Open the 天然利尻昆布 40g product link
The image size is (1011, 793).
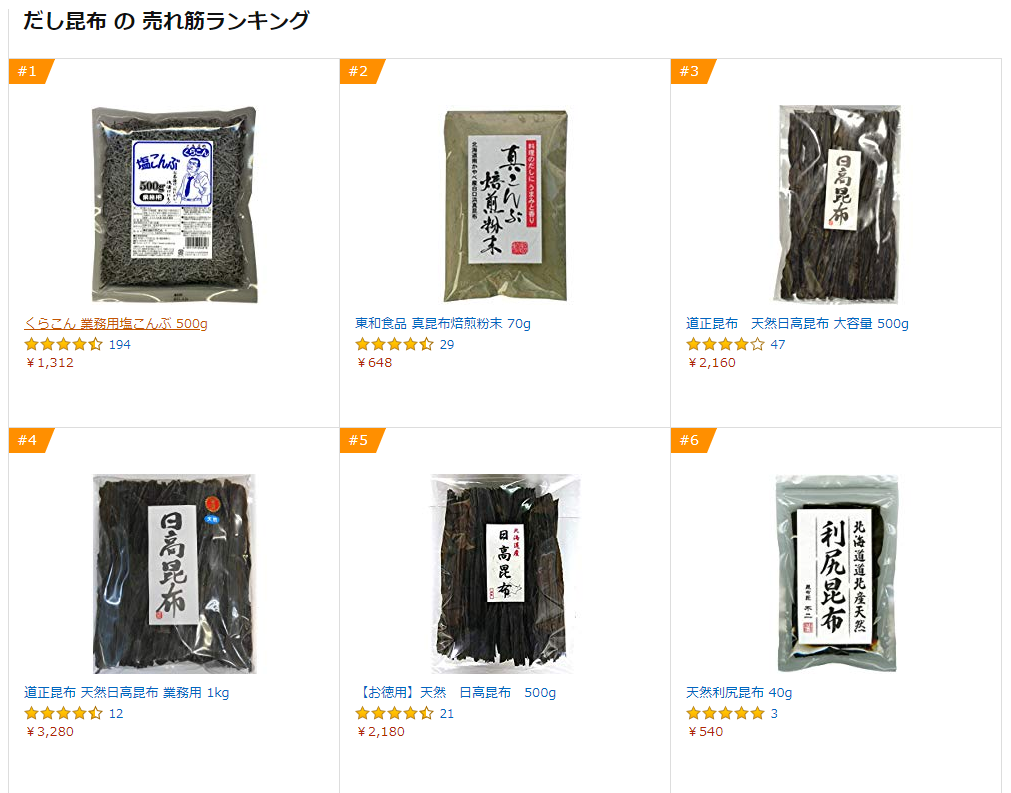[739, 692]
